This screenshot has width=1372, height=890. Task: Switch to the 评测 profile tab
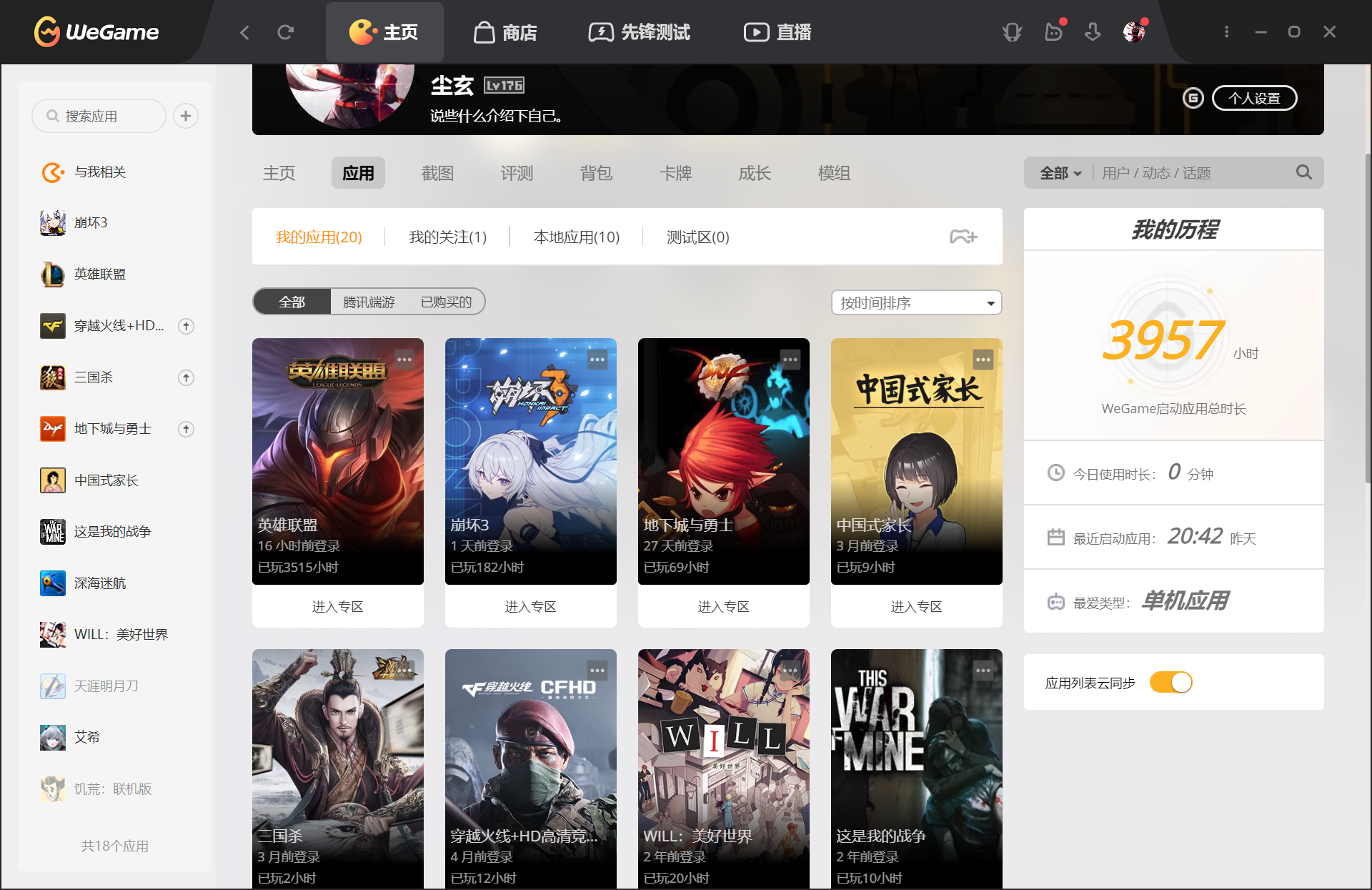[517, 173]
